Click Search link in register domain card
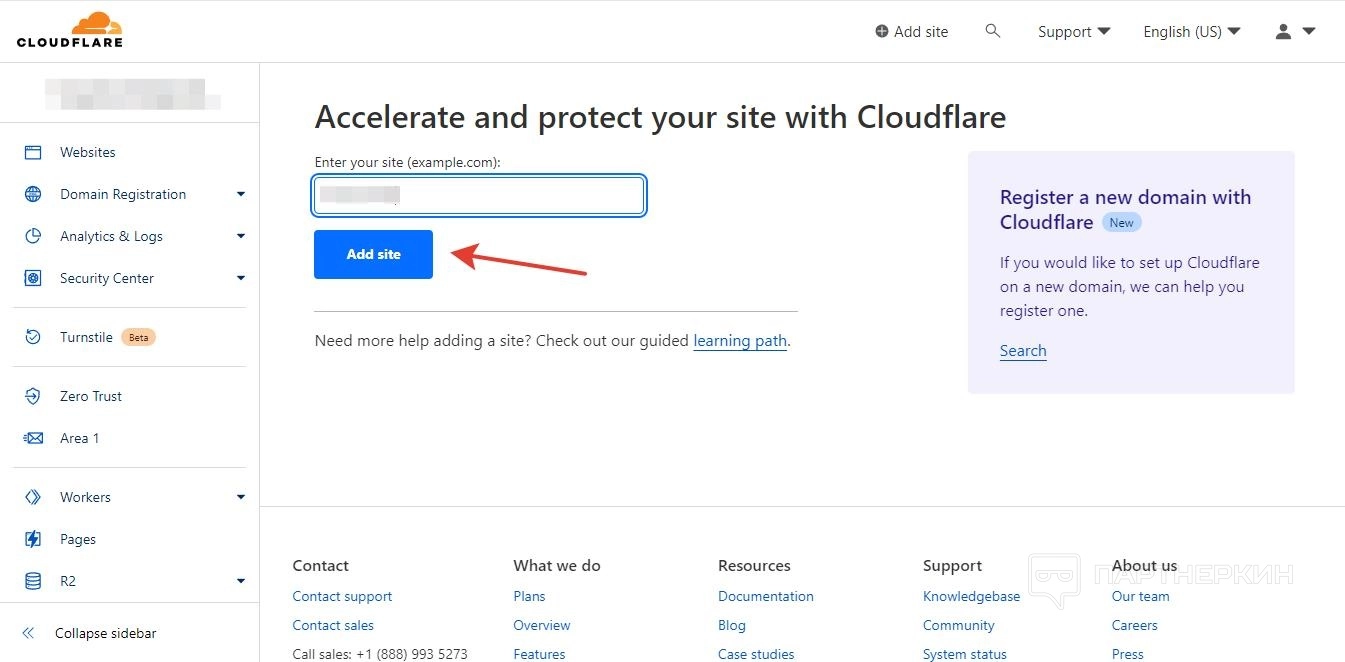The height and width of the screenshot is (662, 1345). pos(1023,351)
